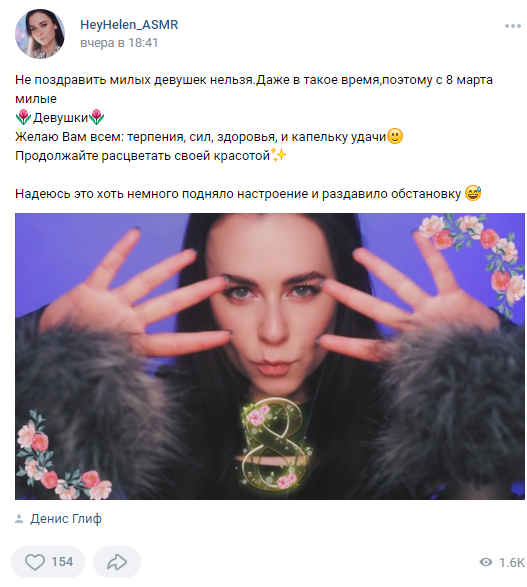This screenshot has width=527, height=587.
Task: Click the sweat-smile emoji ending the post
Action: (473, 193)
